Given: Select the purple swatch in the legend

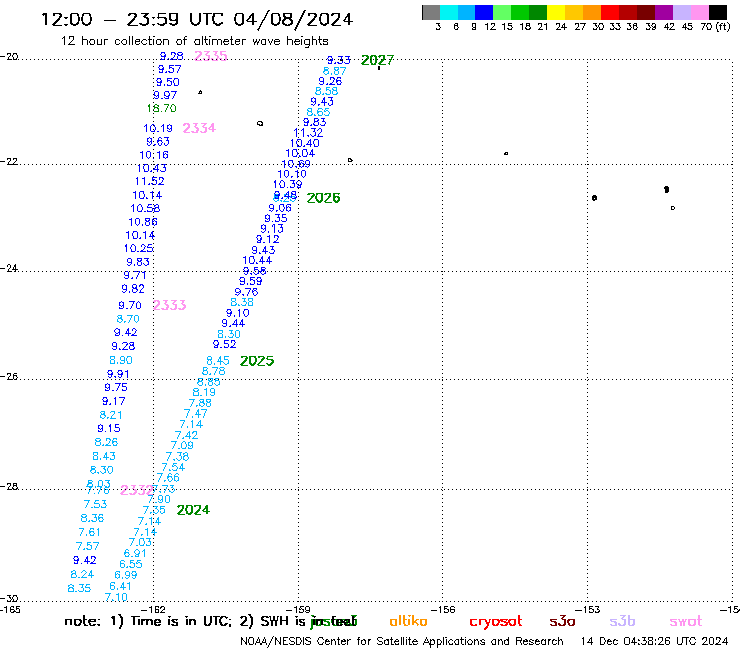Looking at the screenshot, I should [664, 12].
